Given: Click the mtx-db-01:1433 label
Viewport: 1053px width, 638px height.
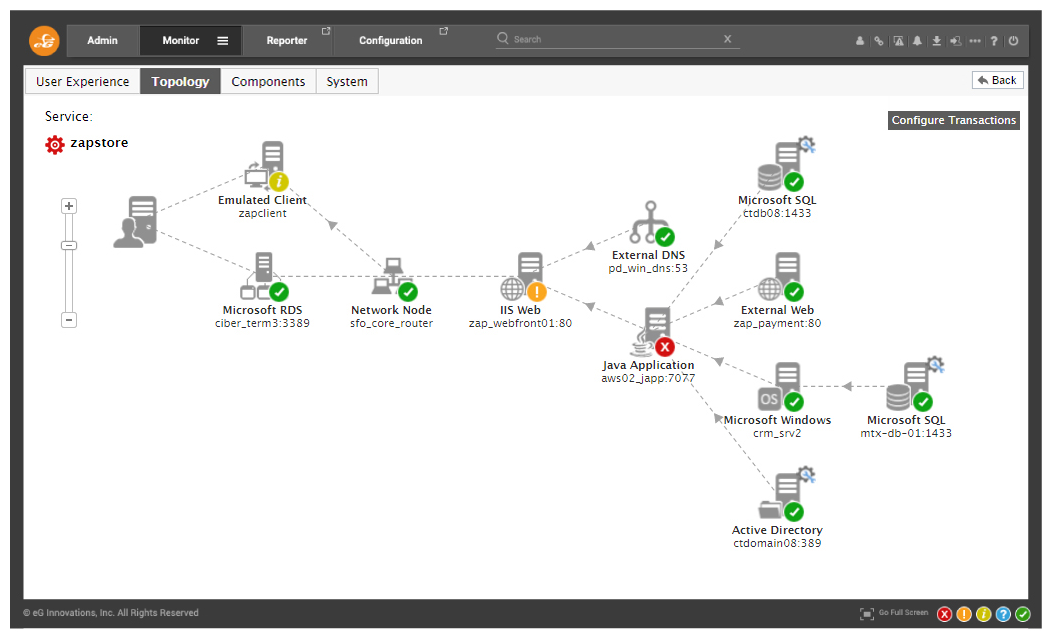Looking at the screenshot, I should point(906,434).
